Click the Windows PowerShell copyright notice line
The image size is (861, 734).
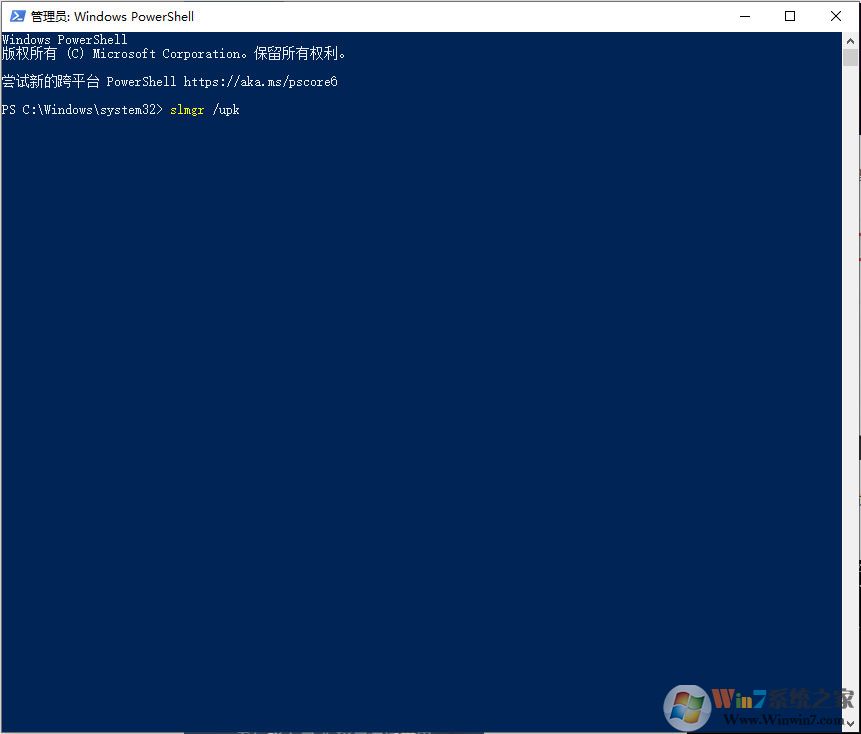pos(175,53)
